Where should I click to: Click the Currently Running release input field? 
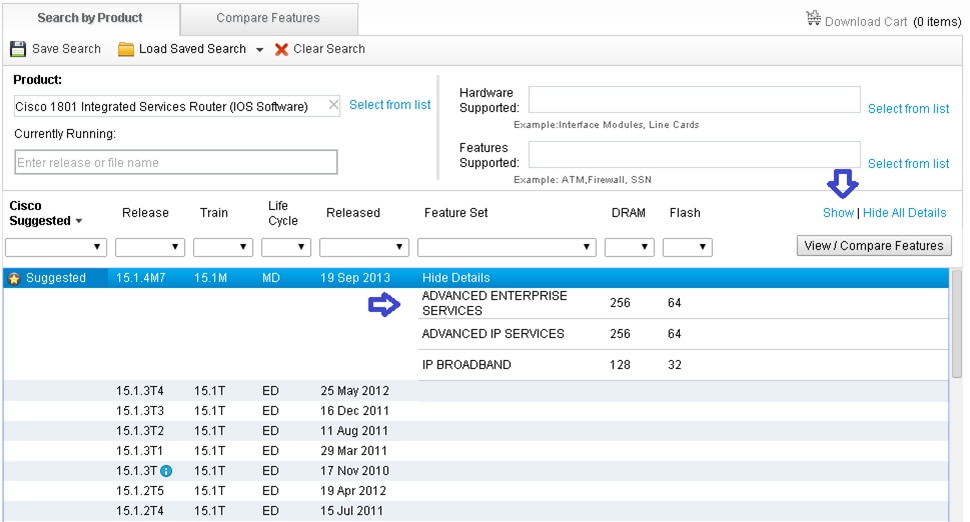[176, 163]
